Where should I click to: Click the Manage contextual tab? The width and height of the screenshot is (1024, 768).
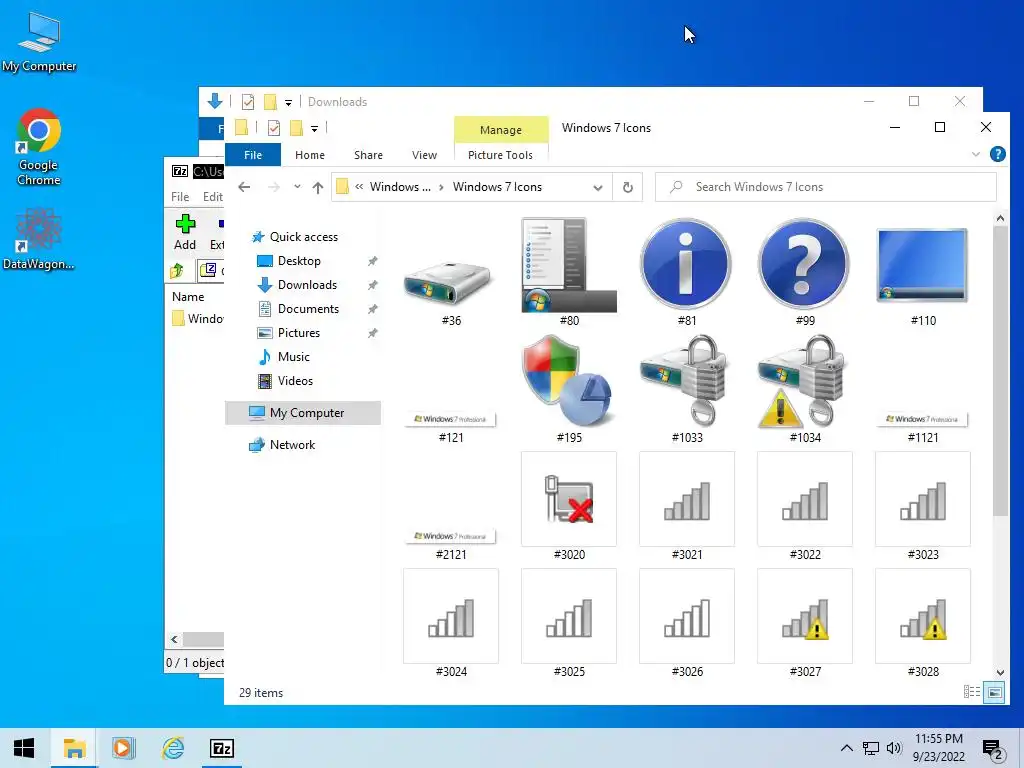pyautogui.click(x=501, y=129)
